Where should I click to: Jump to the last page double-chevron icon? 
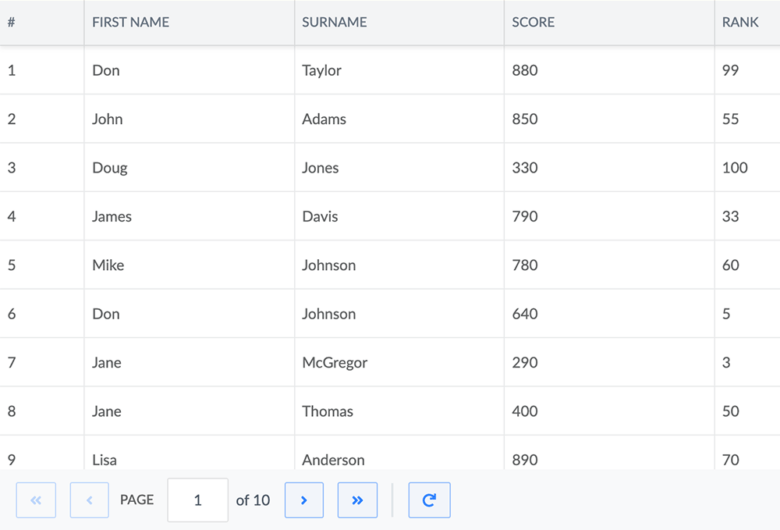point(357,500)
